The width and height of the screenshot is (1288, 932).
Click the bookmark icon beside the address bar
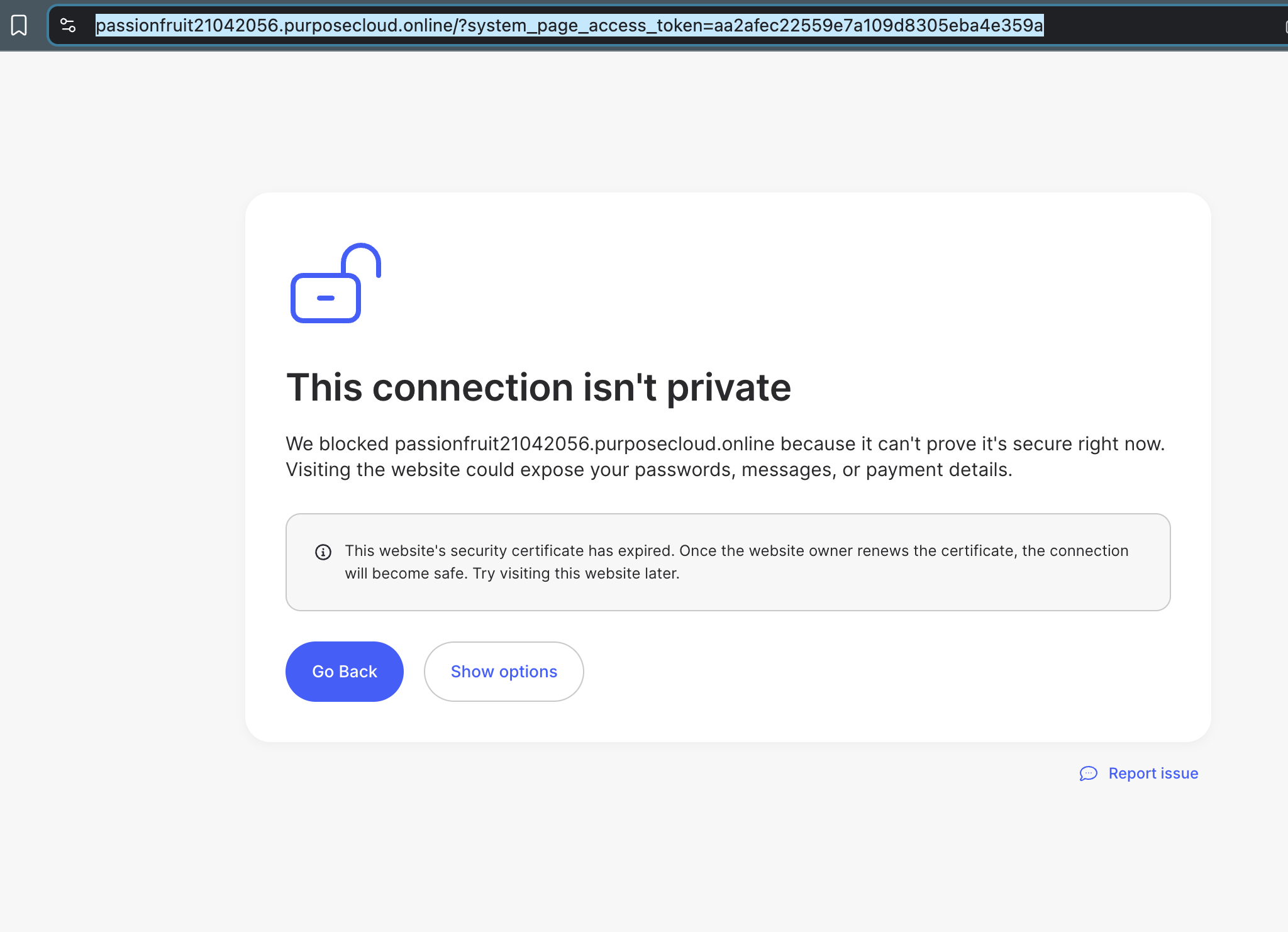[x=19, y=25]
